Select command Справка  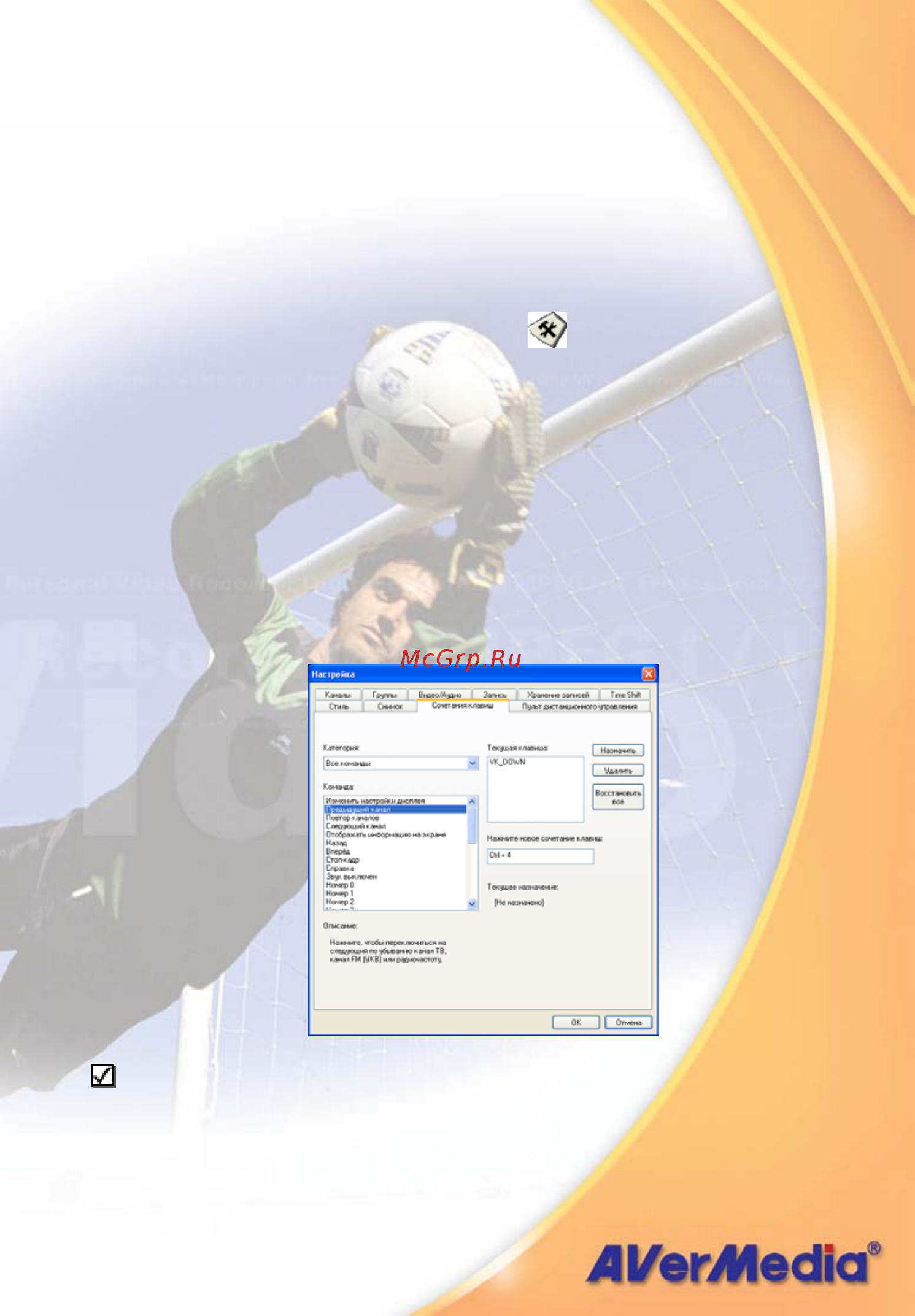[395, 868]
